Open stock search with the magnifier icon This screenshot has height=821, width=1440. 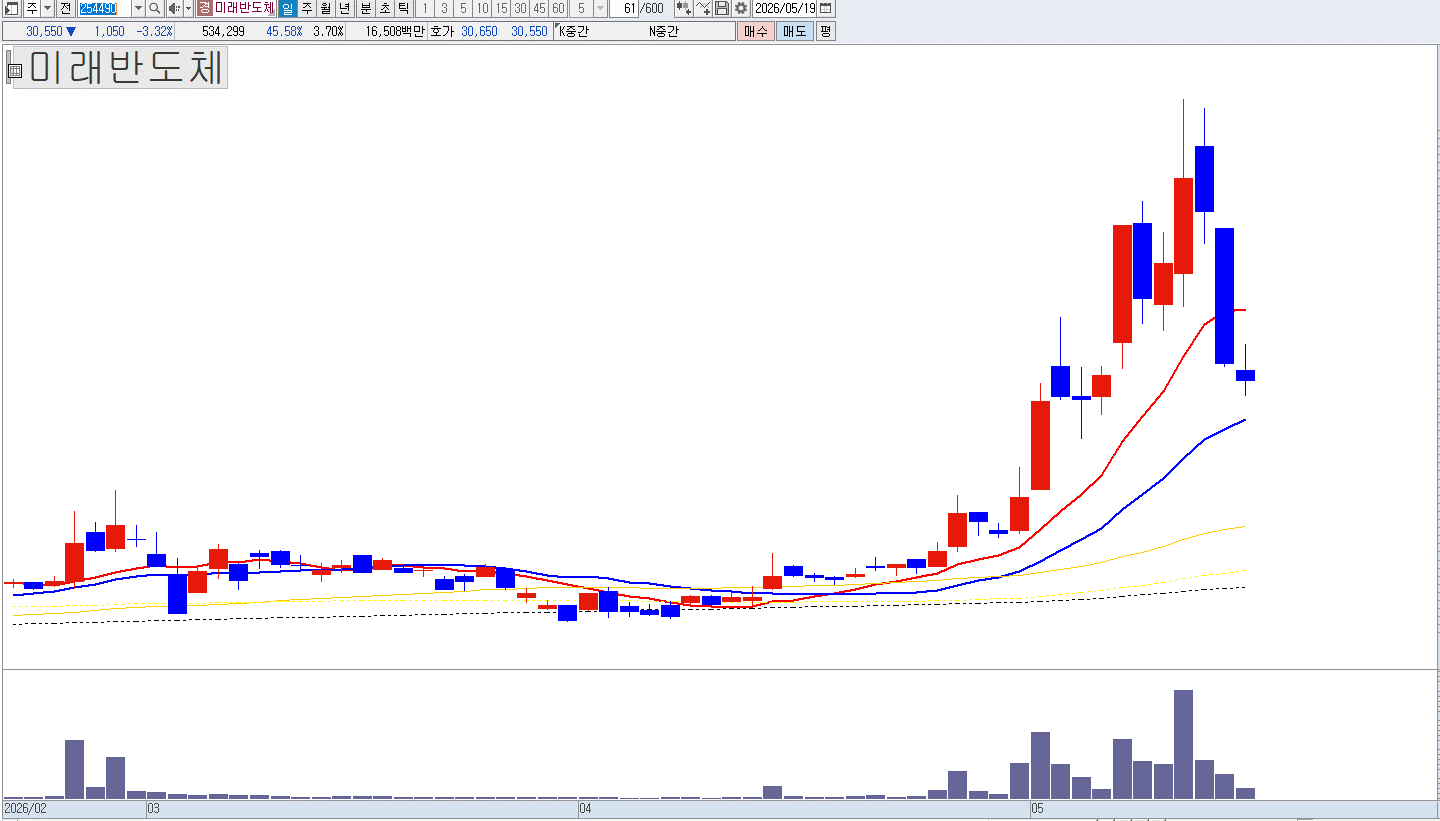pyautogui.click(x=154, y=8)
